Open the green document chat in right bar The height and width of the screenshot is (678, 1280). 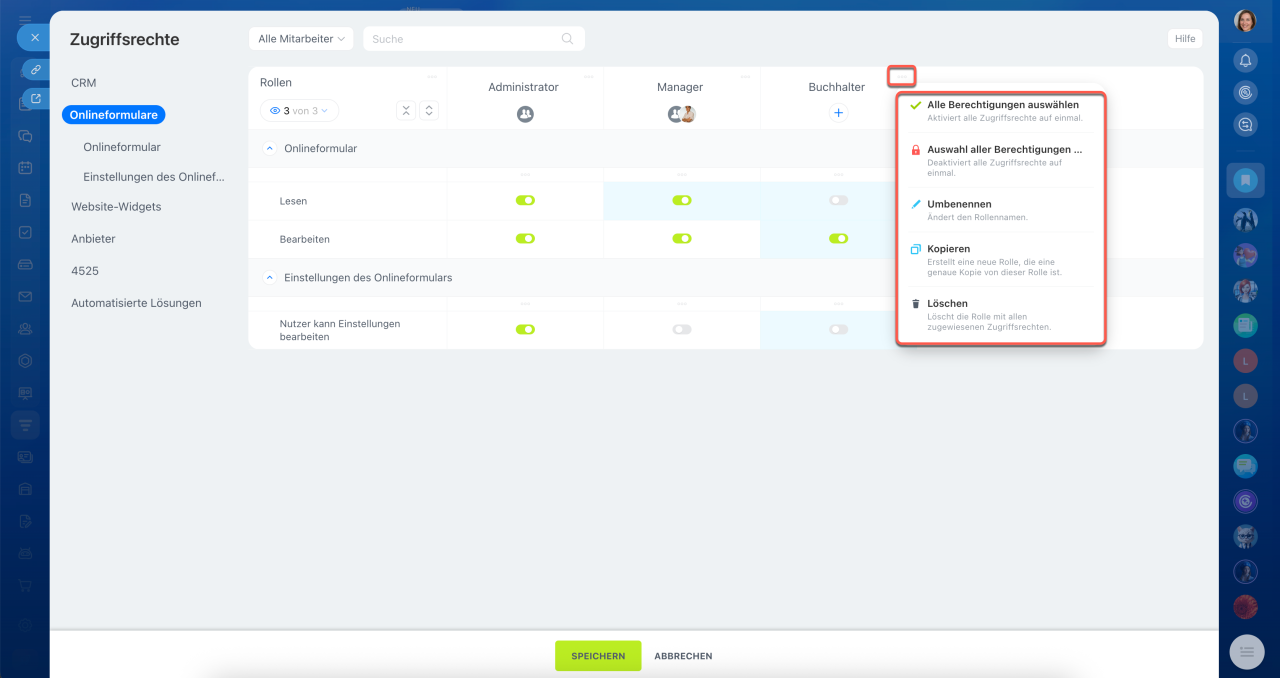(x=1245, y=325)
